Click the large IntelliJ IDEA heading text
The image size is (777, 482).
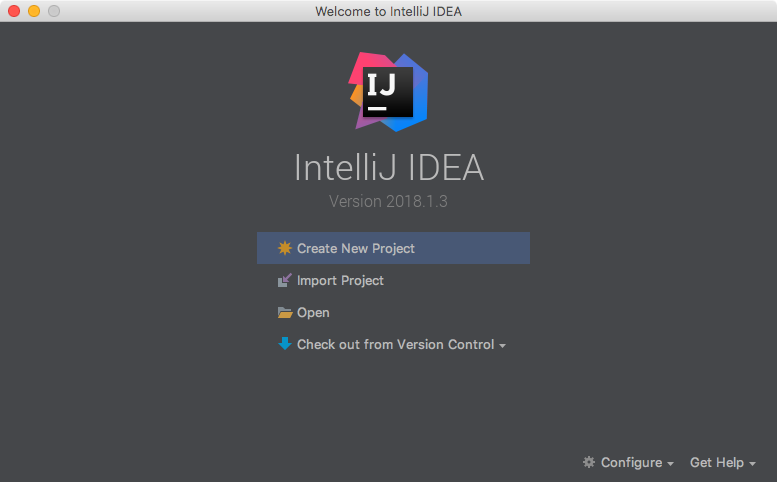[x=389, y=167]
